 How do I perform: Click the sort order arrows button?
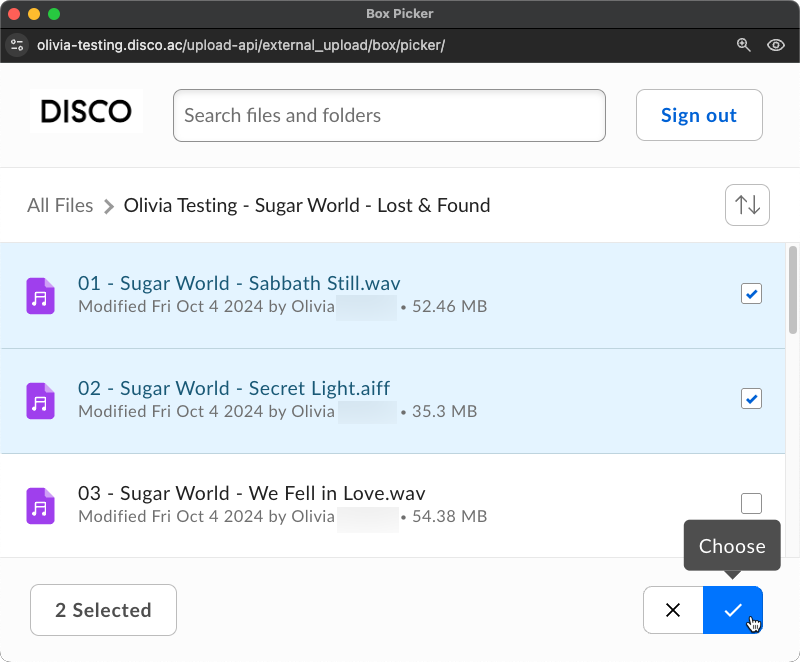tap(747, 205)
